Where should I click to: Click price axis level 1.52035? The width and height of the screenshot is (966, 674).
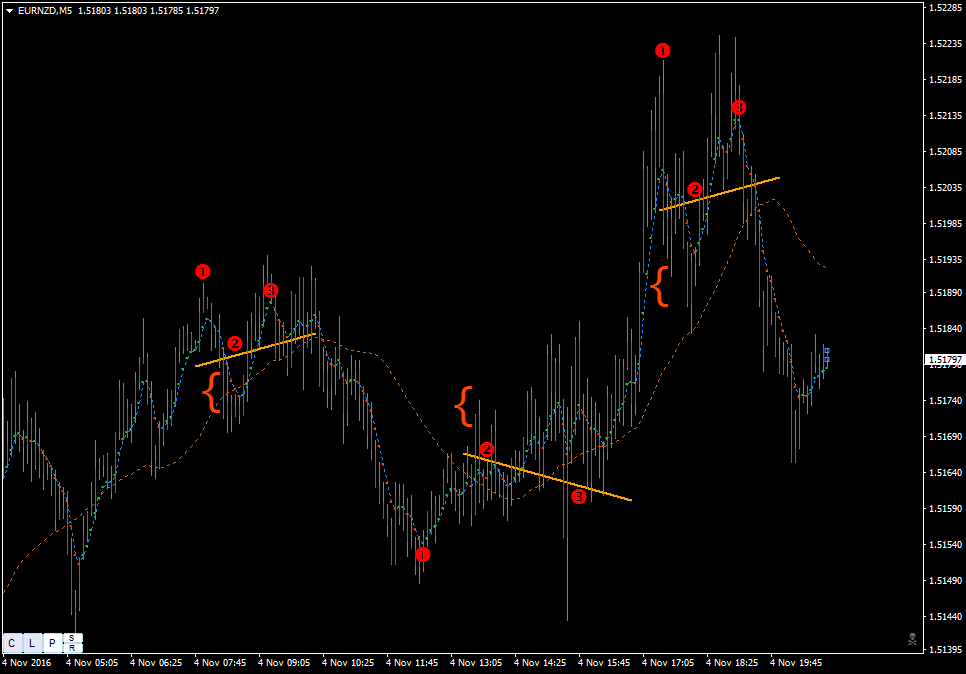945,187
